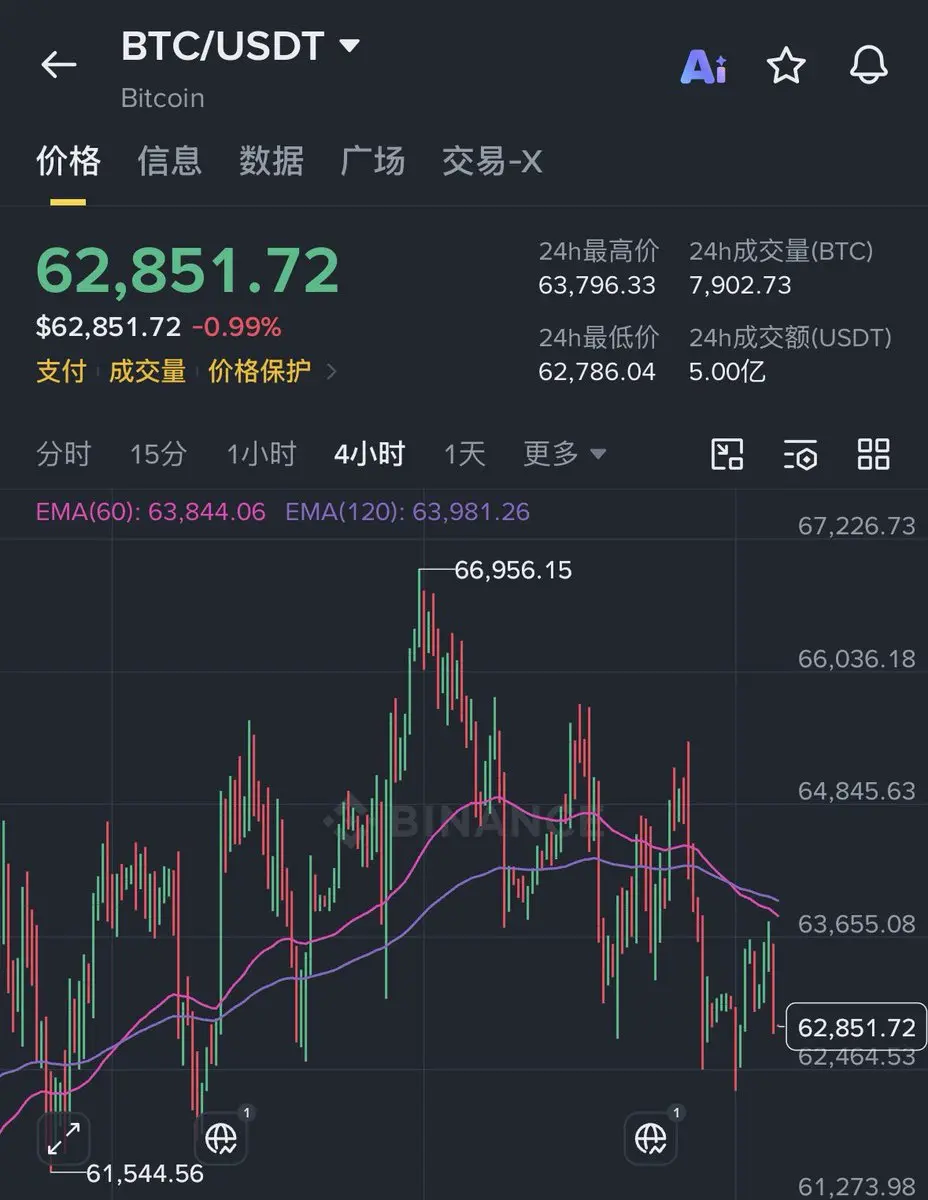Add BTC/USDT to favorites with star
This screenshot has height=1200, width=928.
coord(786,66)
